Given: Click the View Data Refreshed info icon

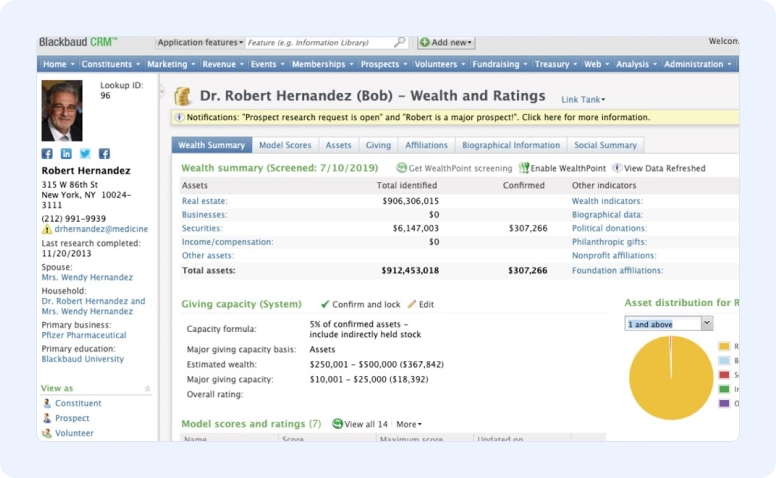Looking at the screenshot, I should pos(617,168).
